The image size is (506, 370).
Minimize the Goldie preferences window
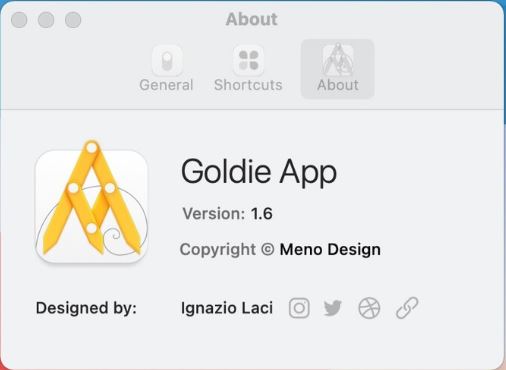point(46,20)
